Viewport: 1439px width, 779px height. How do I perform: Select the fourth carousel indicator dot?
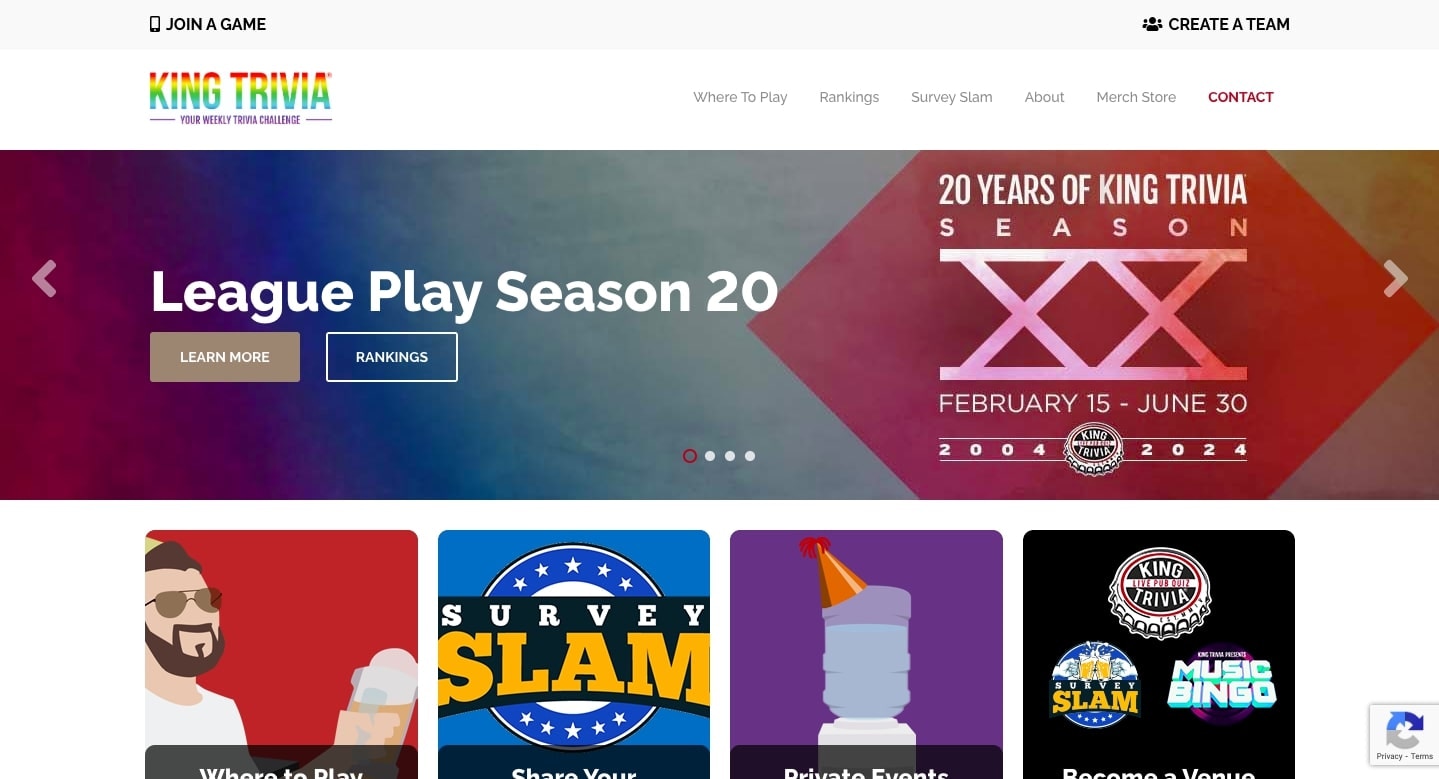[750, 456]
